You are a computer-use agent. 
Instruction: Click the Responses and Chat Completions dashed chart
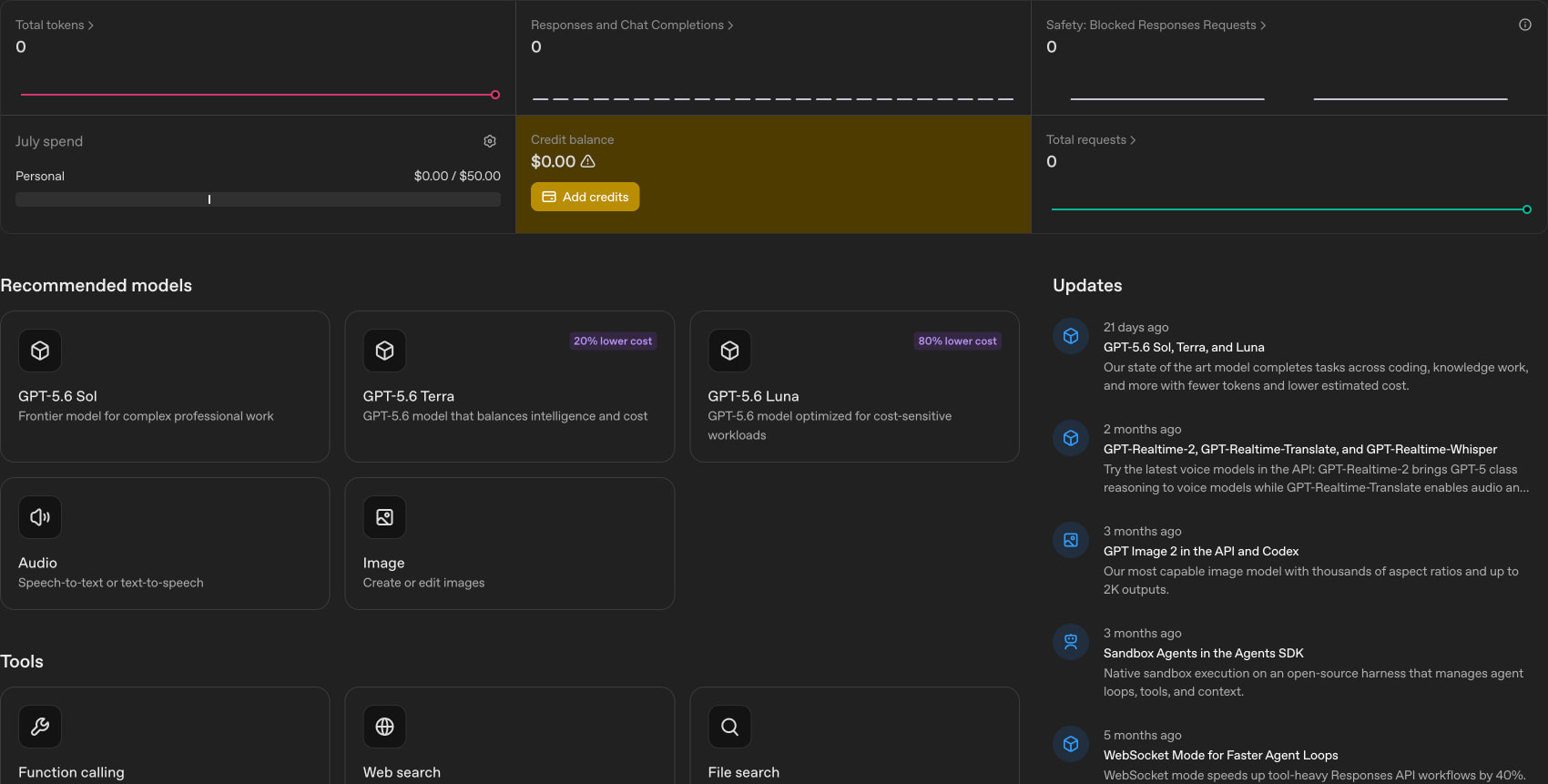pos(773,98)
